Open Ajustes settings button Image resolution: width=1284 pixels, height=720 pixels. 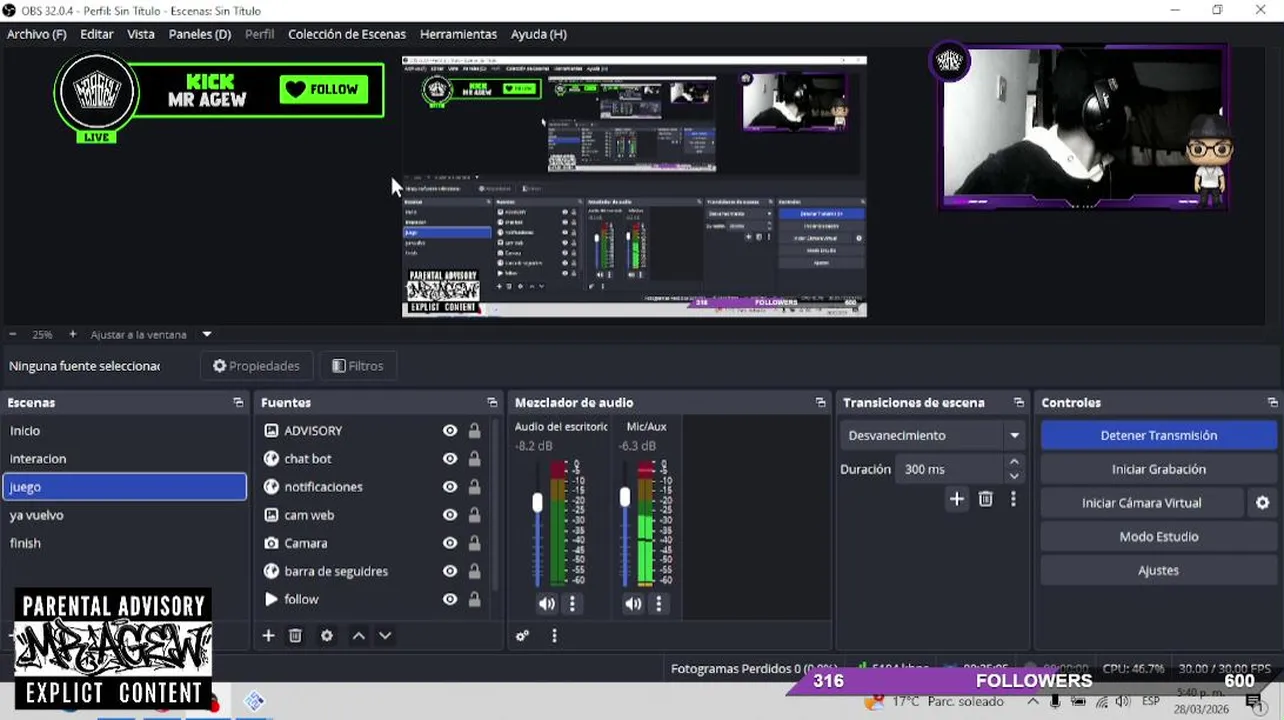tap(1159, 570)
